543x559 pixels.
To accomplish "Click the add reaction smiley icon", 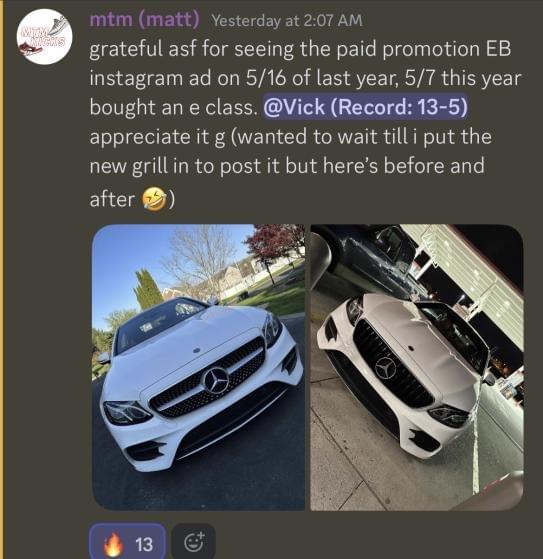I will coord(194,543).
